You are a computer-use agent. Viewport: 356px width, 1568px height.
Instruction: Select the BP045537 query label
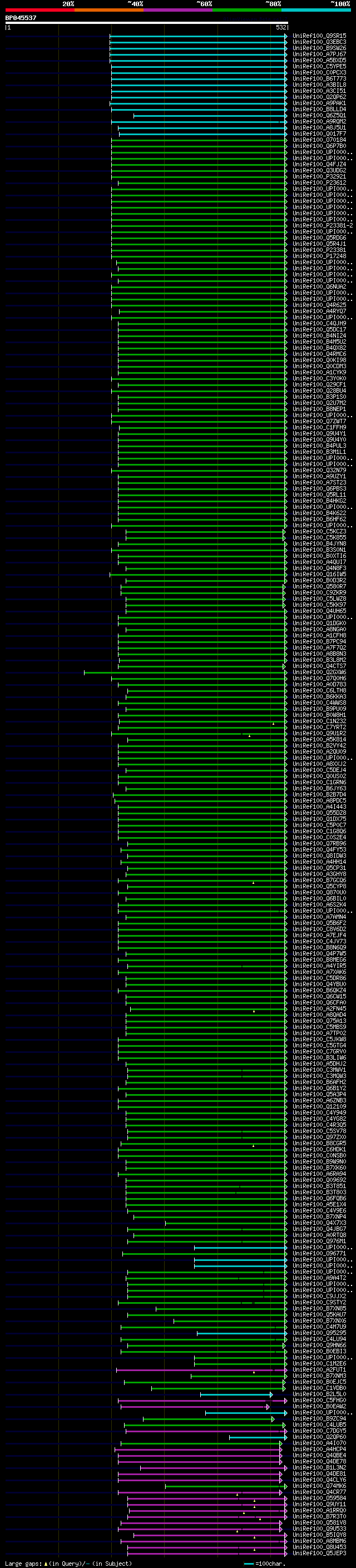click(21, 18)
